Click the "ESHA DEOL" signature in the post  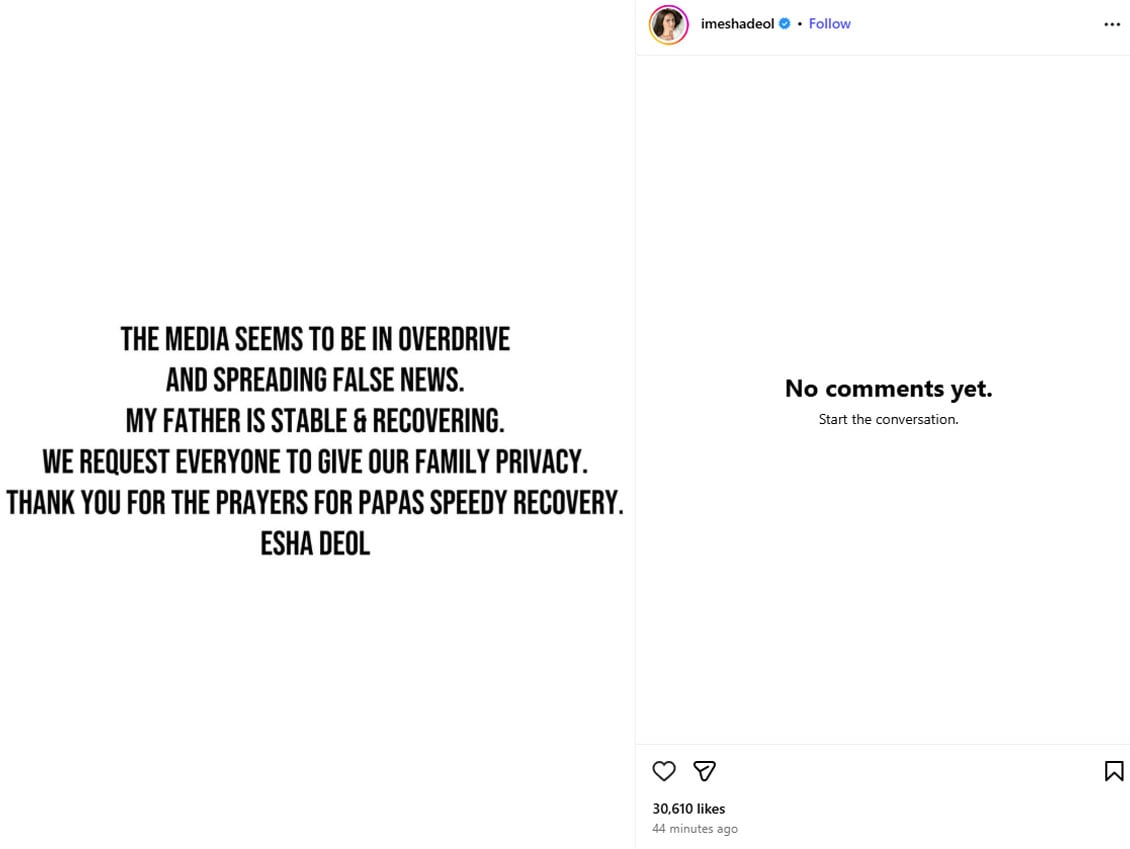[x=315, y=543]
